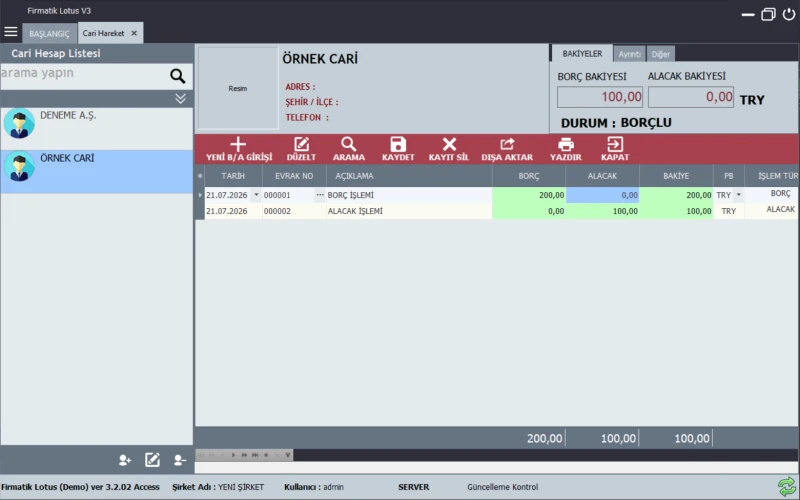The height and width of the screenshot is (500, 800).
Task: Sort by the EVRAK NO column header
Action: click(x=294, y=176)
